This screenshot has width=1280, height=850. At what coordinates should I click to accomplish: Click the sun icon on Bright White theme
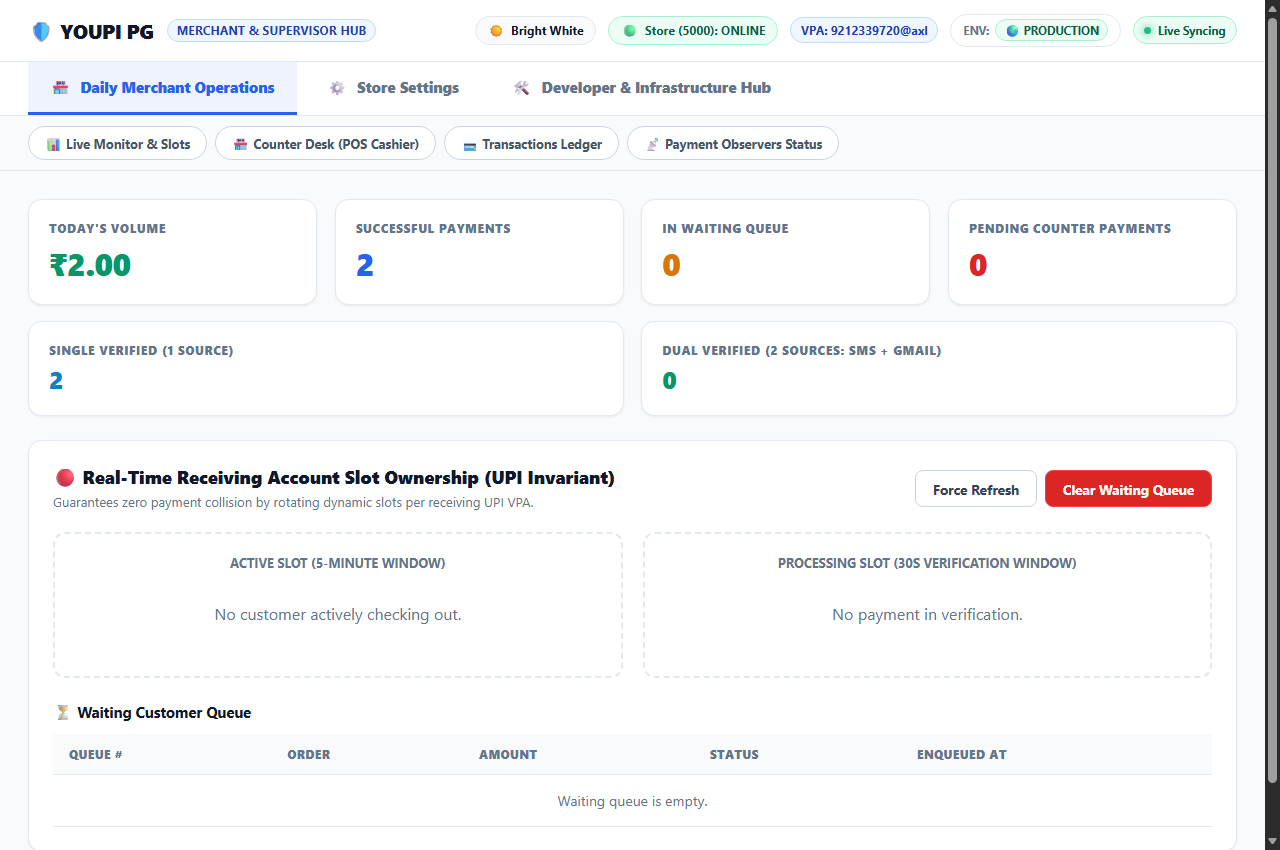click(496, 31)
